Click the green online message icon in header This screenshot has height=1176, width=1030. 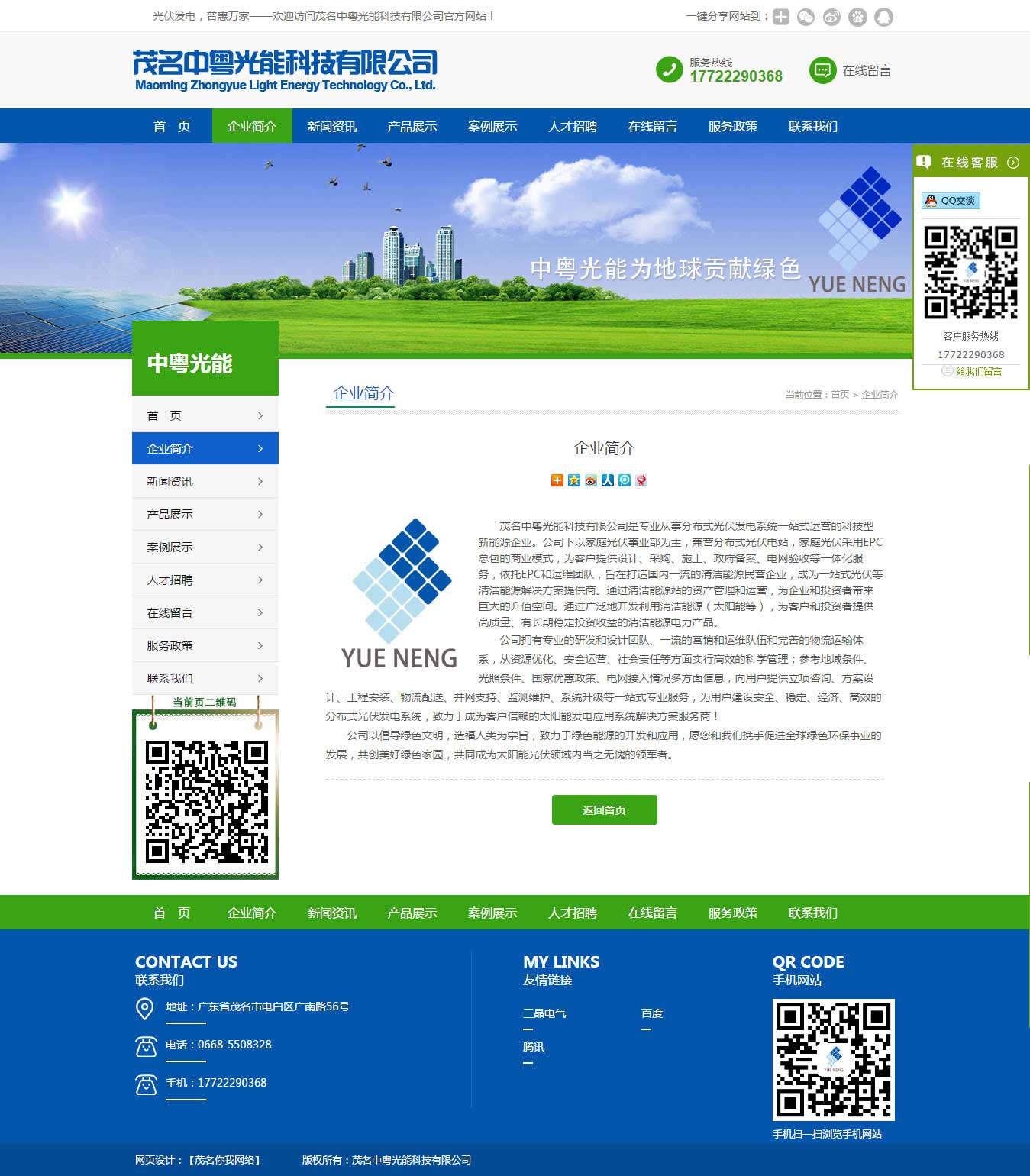coord(822,70)
